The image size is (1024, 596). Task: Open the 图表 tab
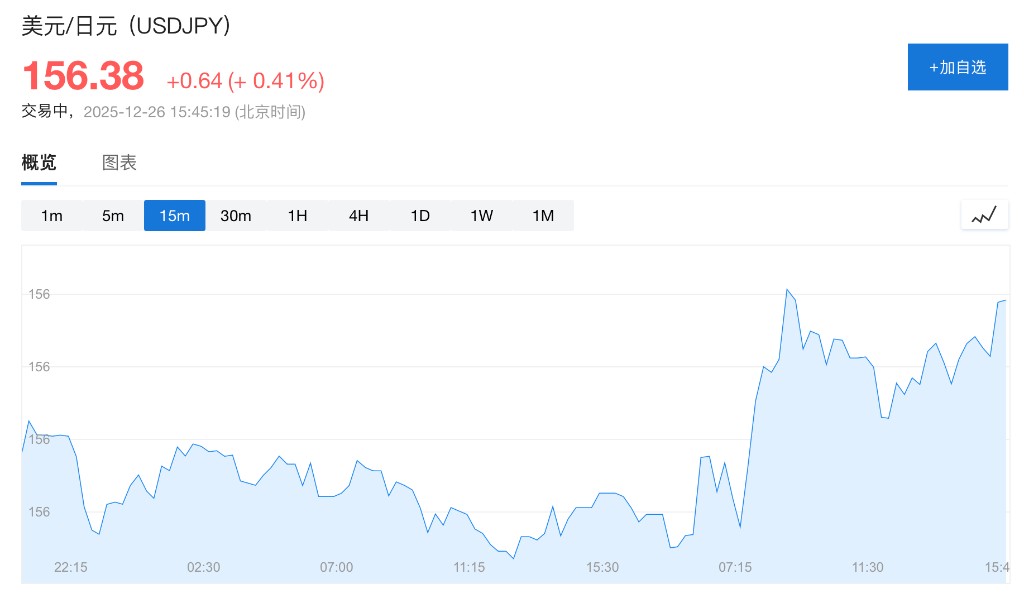click(x=119, y=163)
